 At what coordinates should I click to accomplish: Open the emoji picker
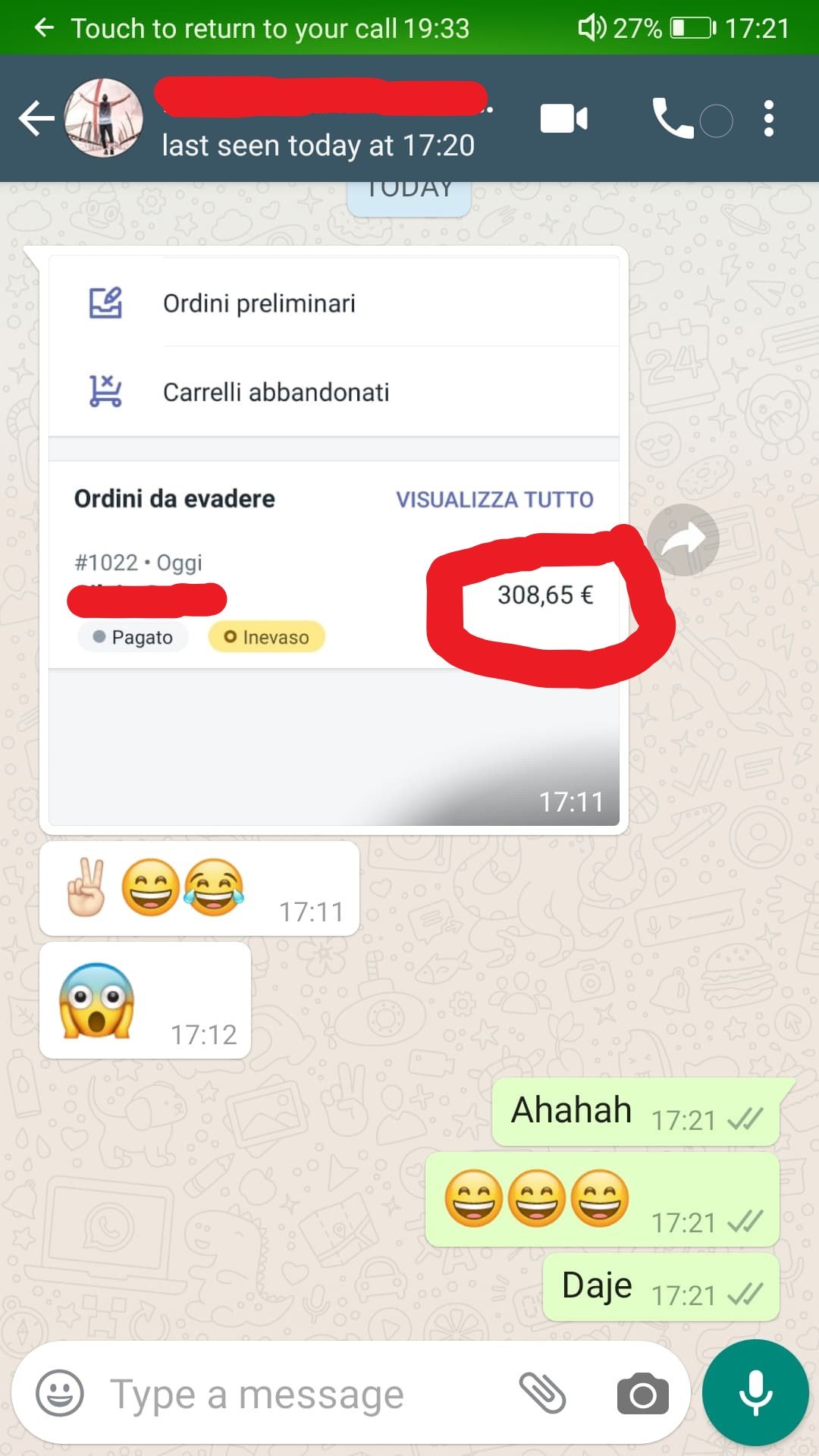pos(60,1393)
